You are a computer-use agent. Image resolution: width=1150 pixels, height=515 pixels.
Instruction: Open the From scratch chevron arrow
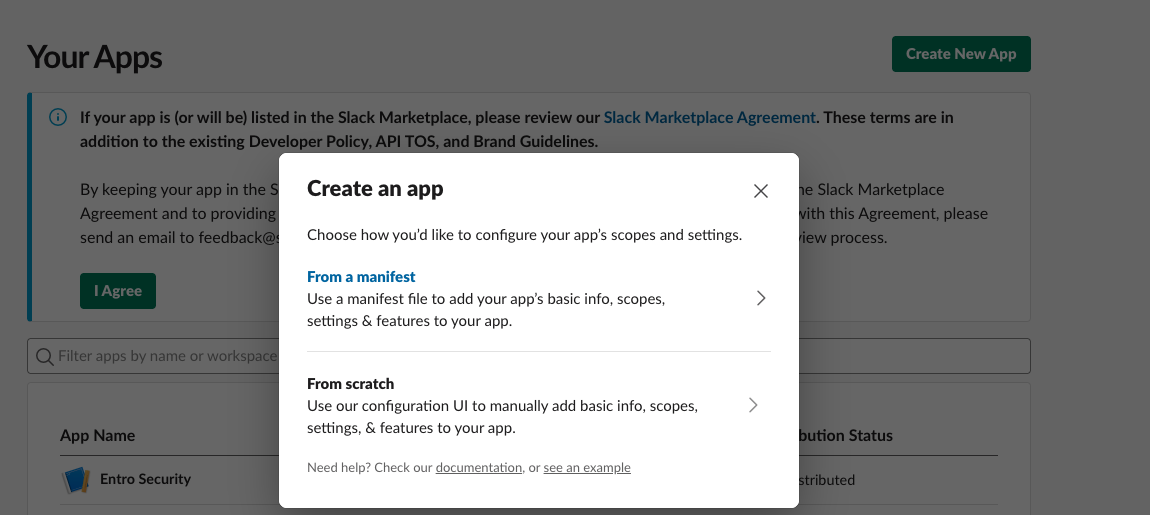[753, 405]
